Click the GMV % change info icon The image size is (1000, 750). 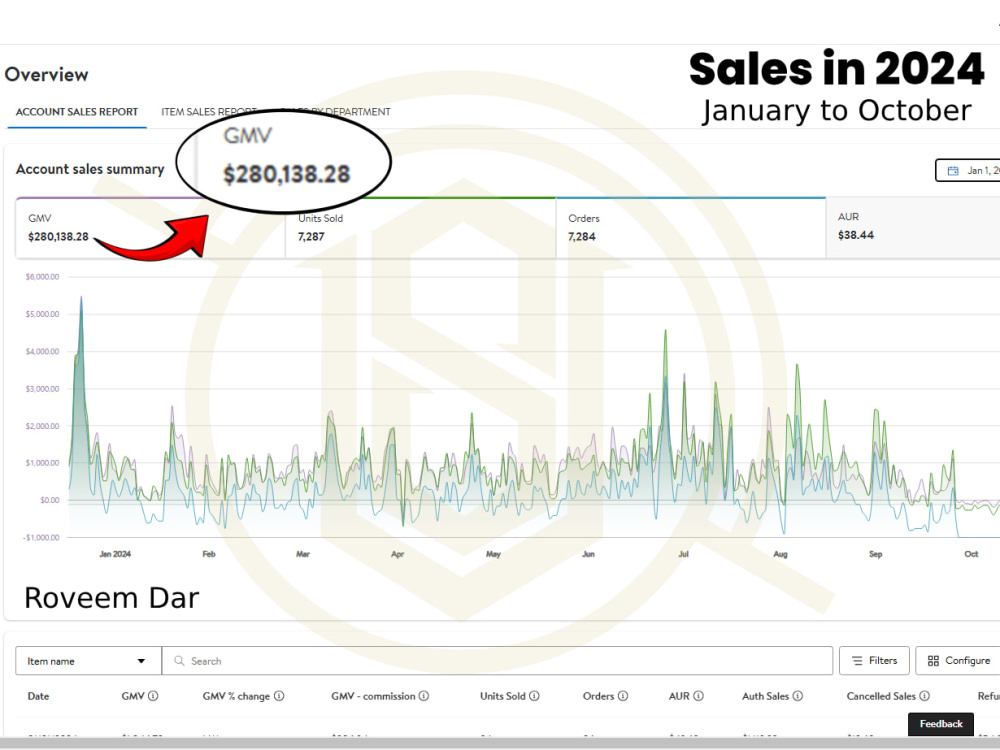[279, 696]
